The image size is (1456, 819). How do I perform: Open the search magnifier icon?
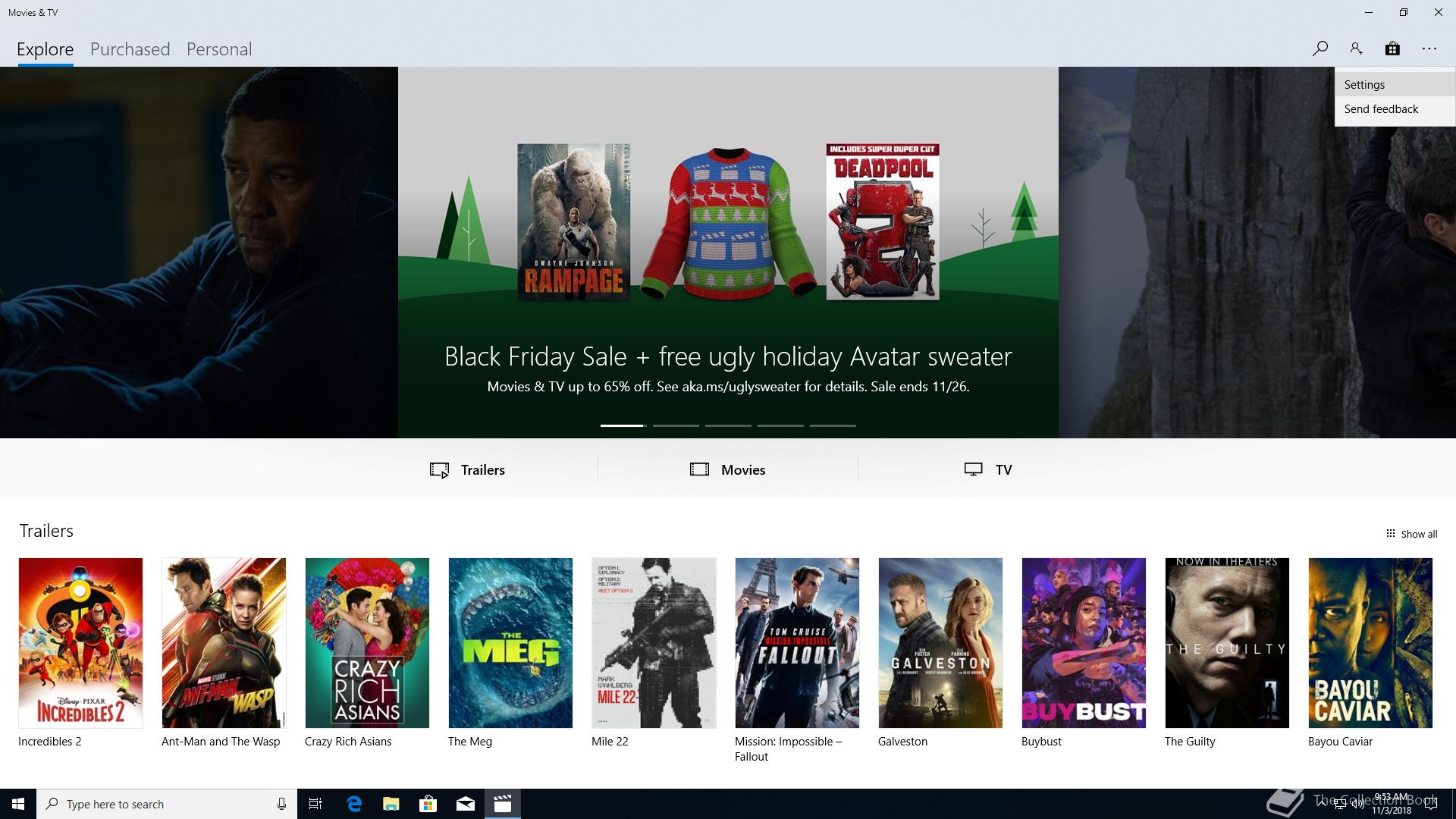tap(1319, 49)
